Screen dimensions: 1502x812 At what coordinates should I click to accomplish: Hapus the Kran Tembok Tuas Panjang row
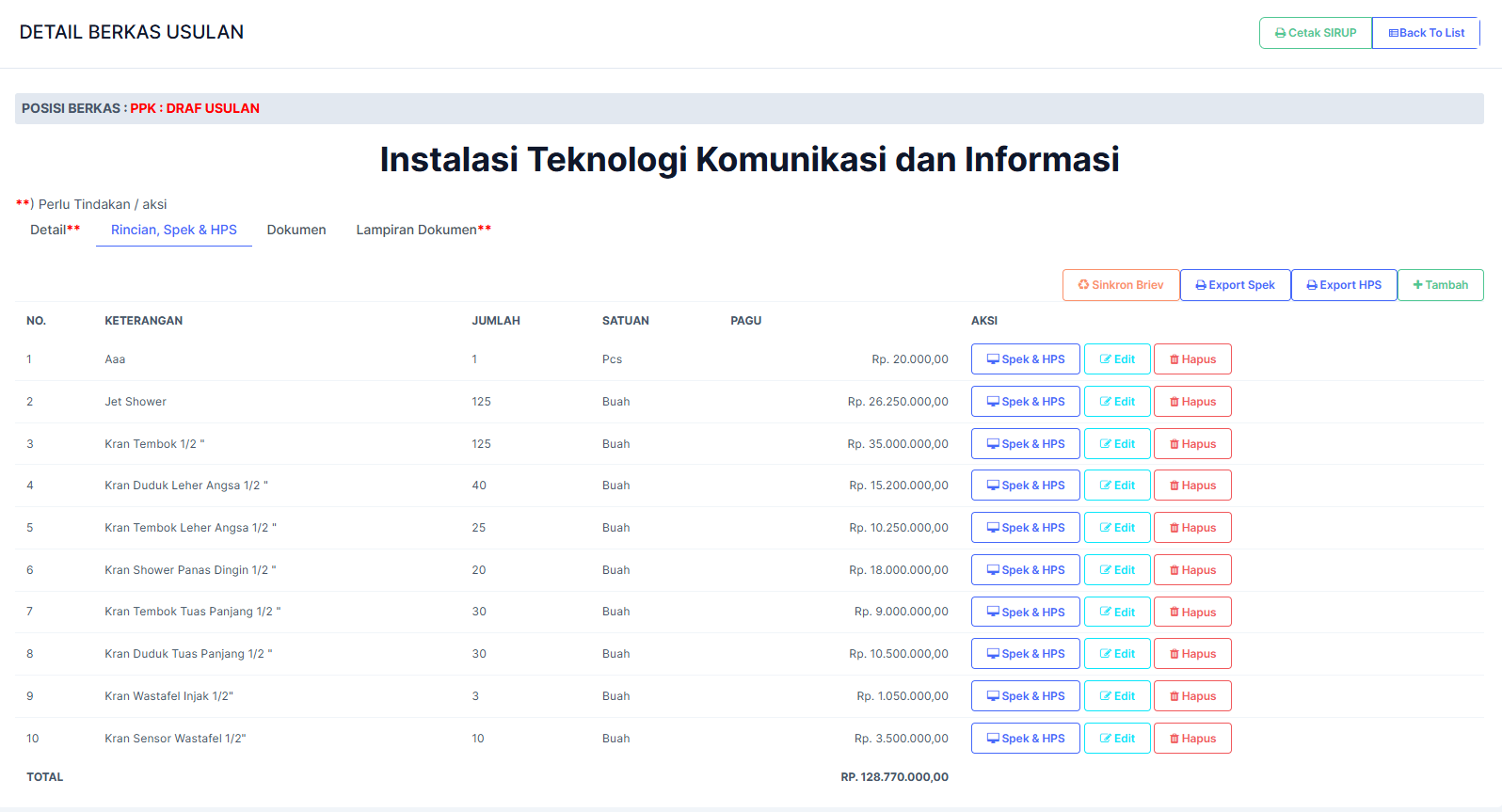[1192, 613]
